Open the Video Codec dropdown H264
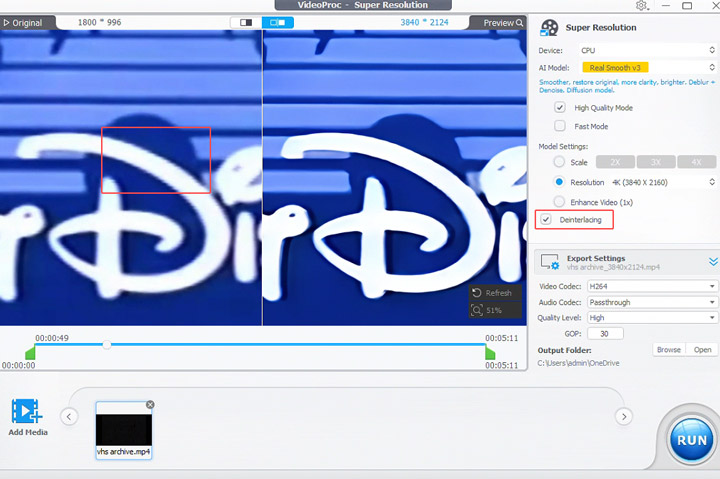720x479 pixels. [x=652, y=286]
